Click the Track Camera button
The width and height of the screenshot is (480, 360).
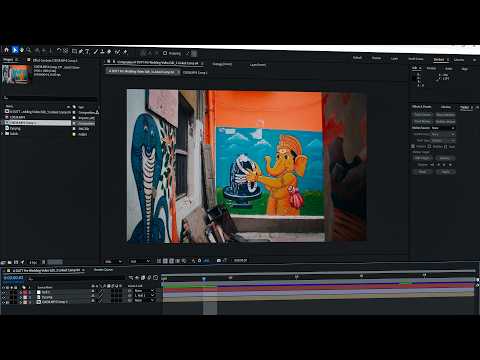[x=423, y=115]
